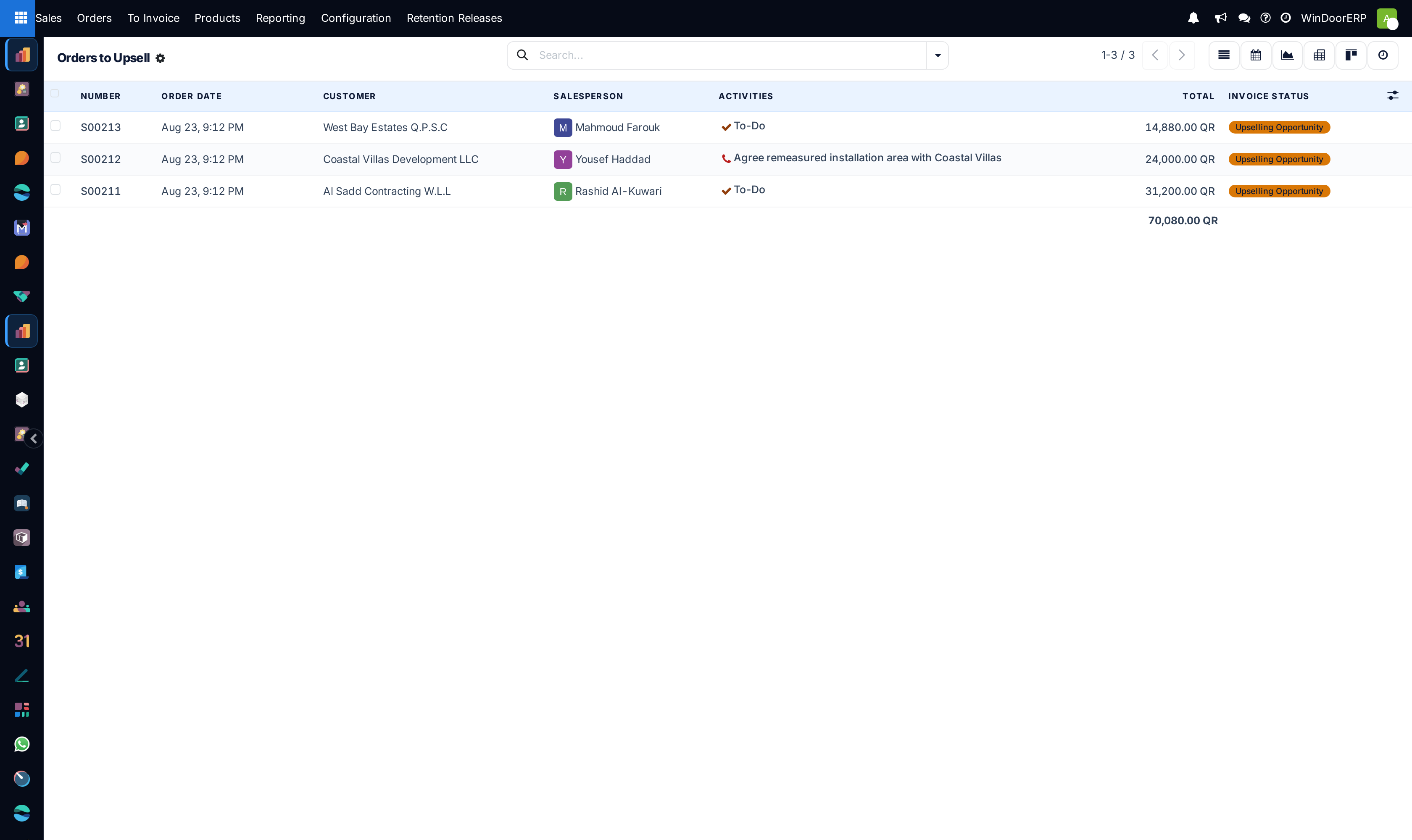Sort by the Invoice Status column header
1412x840 pixels.
click(x=1268, y=96)
